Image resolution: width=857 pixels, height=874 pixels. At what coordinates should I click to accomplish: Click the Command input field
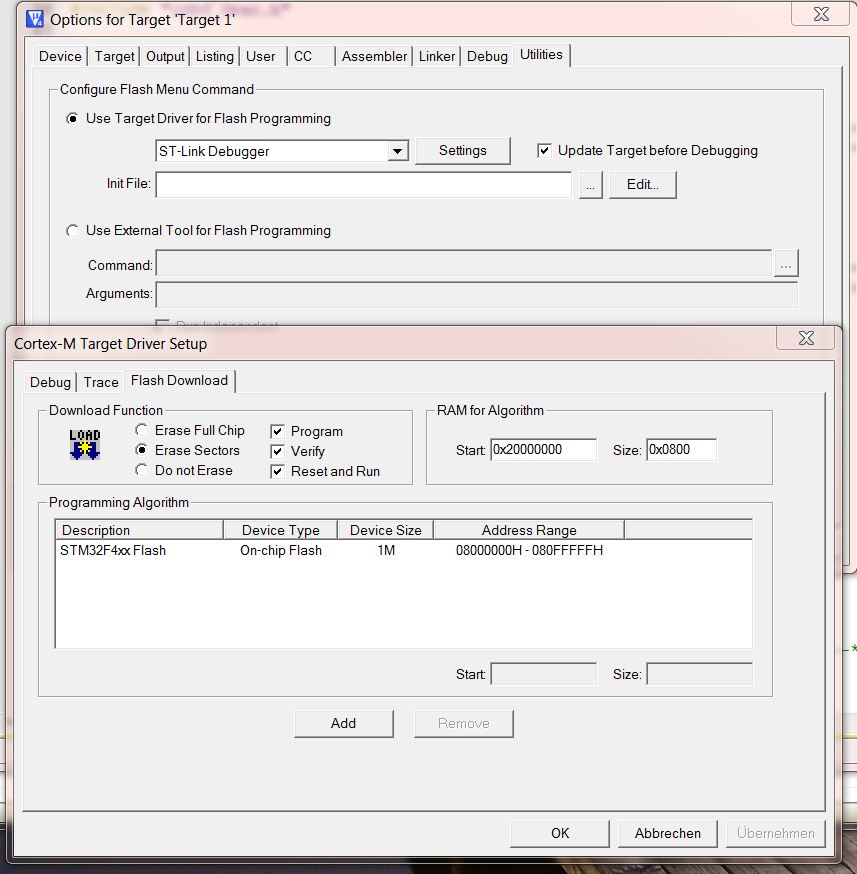(x=464, y=263)
